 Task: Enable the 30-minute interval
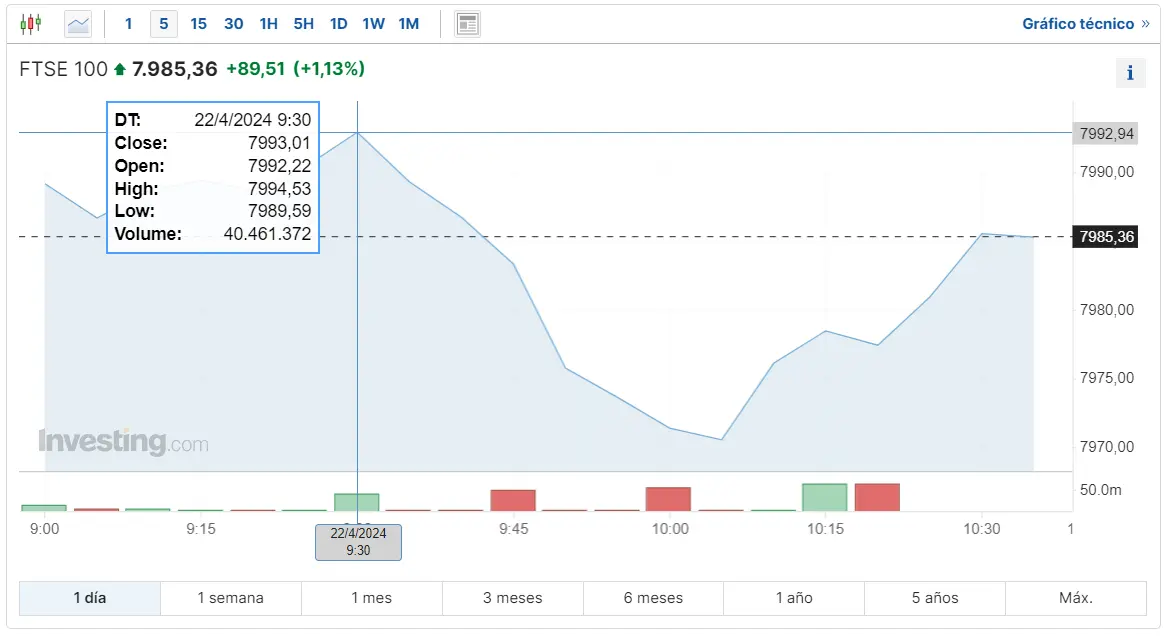coord(233,23)
